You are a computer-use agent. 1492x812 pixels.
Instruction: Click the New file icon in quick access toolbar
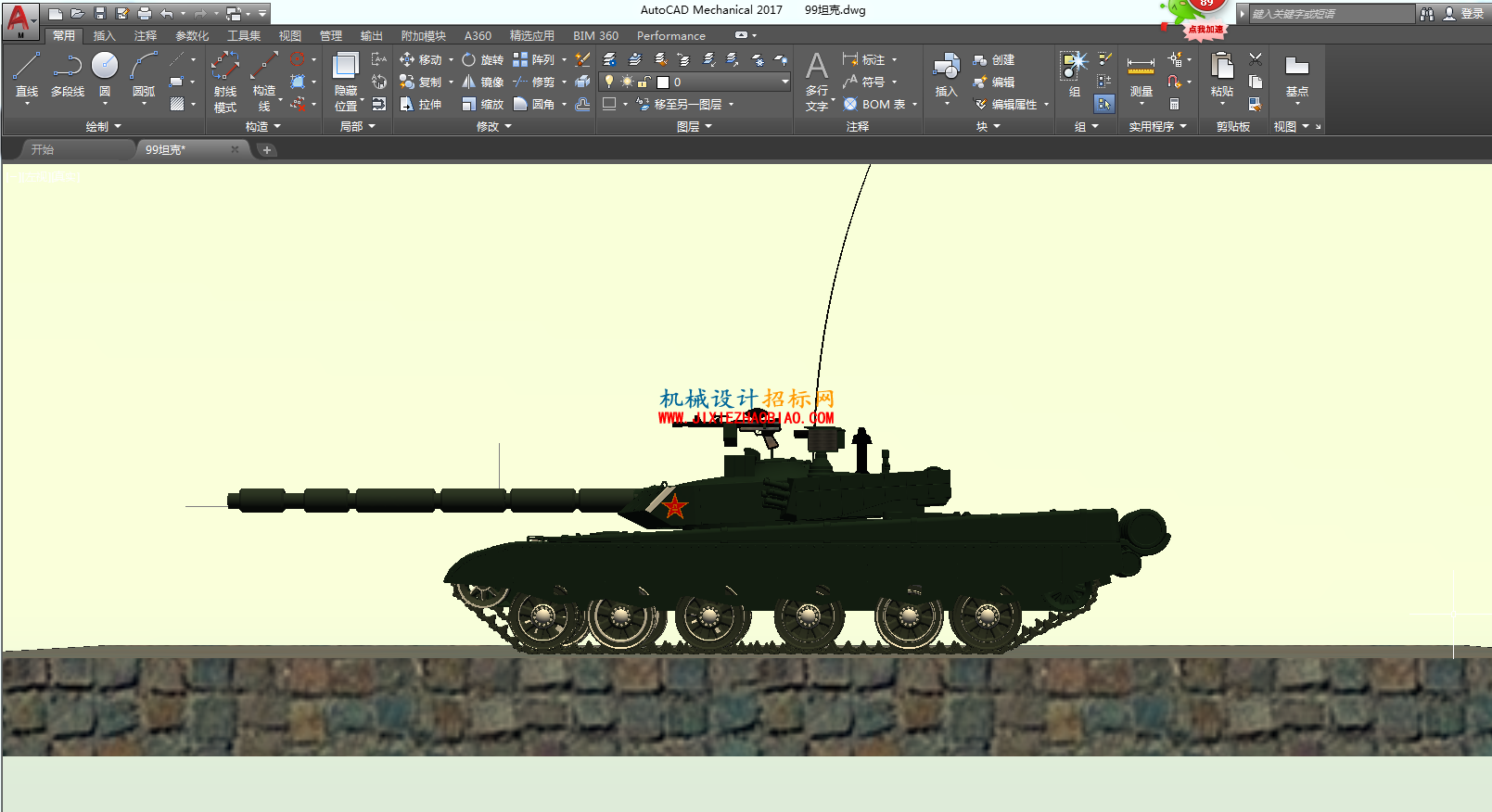[56, 13]
